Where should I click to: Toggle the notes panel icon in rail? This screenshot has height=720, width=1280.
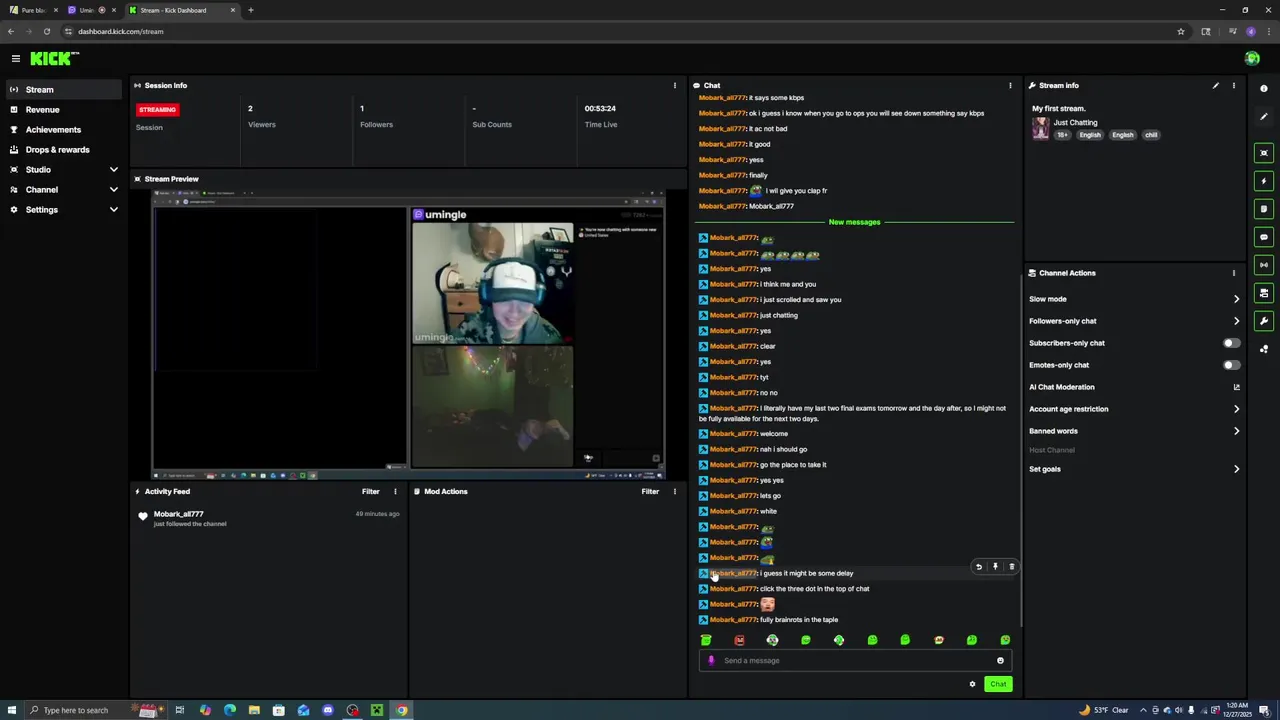[x=1264, y=209]
